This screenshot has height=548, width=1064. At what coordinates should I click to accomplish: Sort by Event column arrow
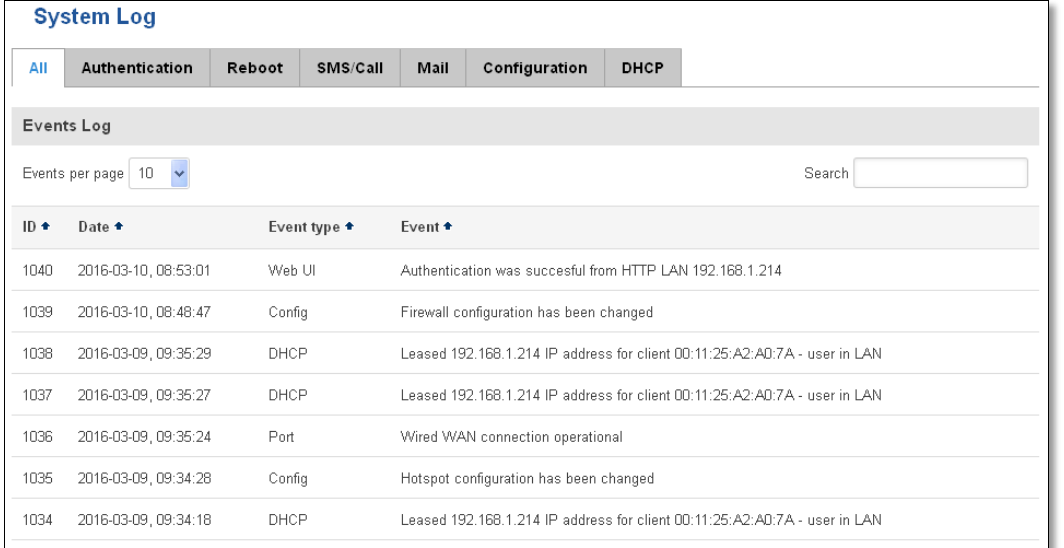point(447,227)
